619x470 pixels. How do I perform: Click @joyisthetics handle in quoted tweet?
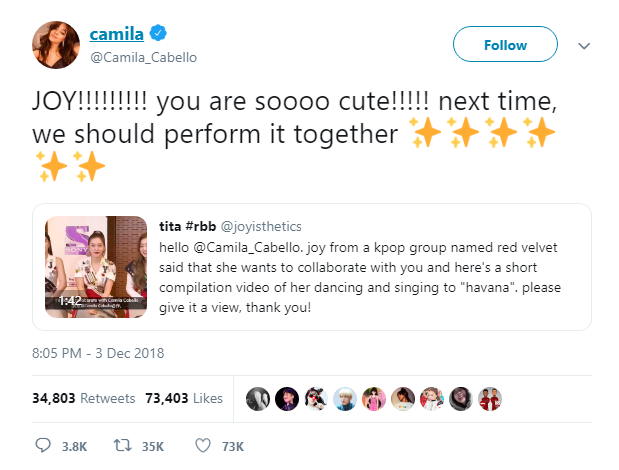tap(259, 226)
